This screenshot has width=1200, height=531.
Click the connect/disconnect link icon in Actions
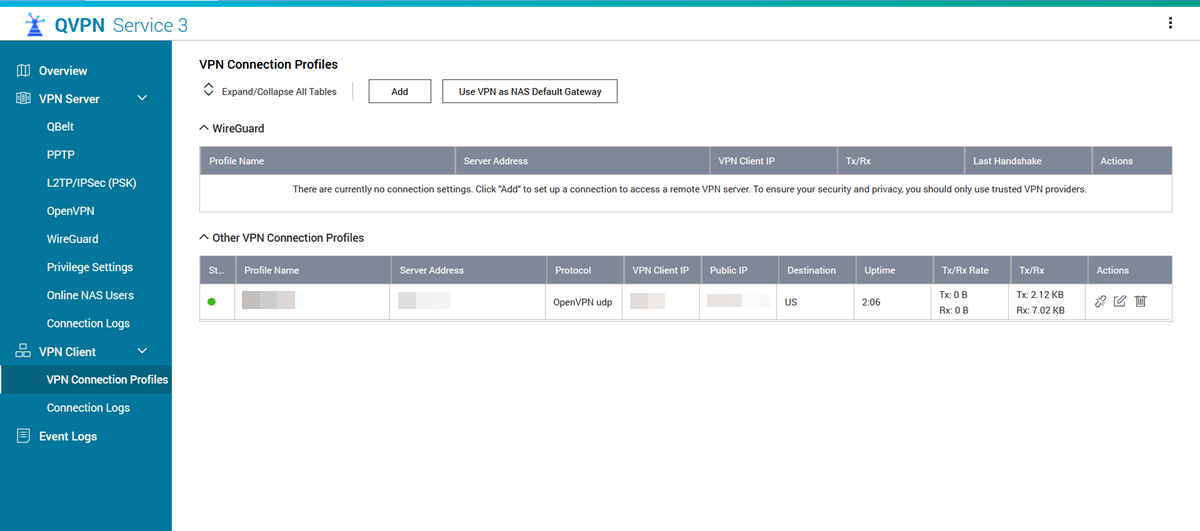point(1100,301)
